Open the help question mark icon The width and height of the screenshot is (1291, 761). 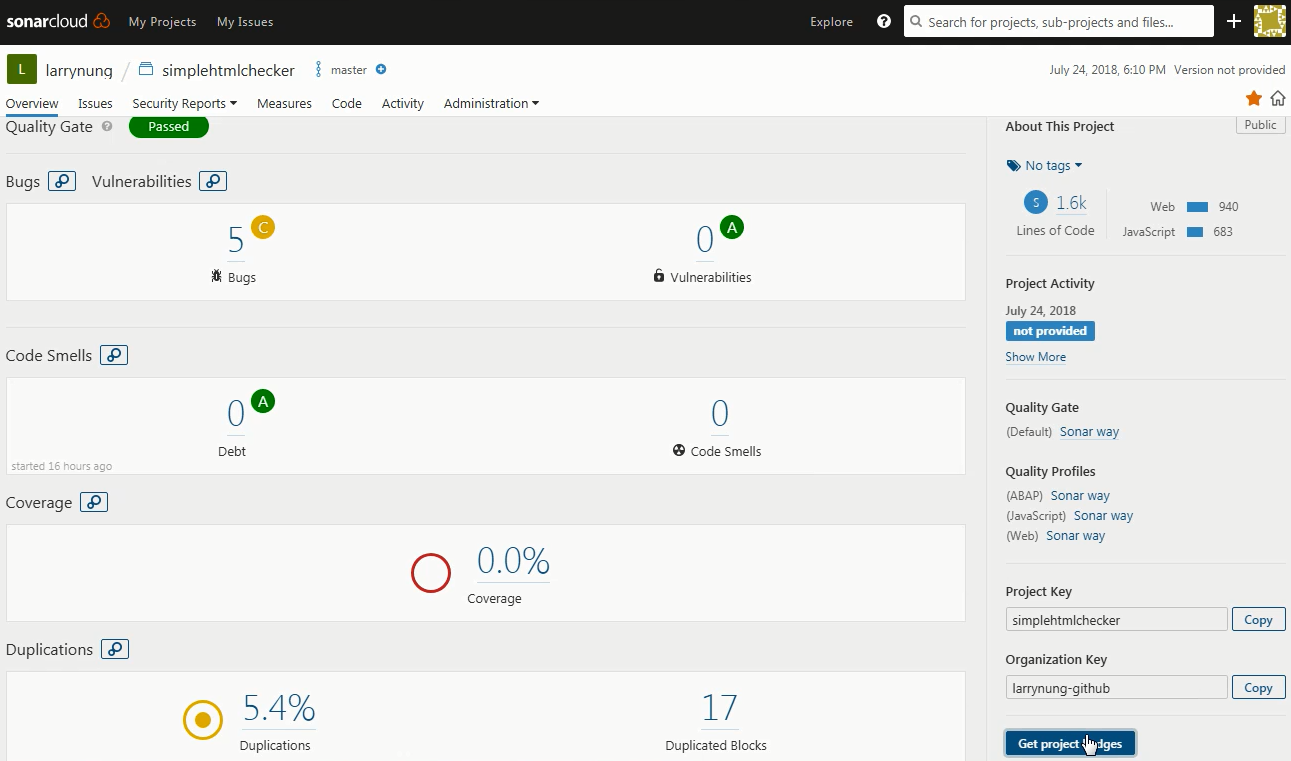coord(884,21)
